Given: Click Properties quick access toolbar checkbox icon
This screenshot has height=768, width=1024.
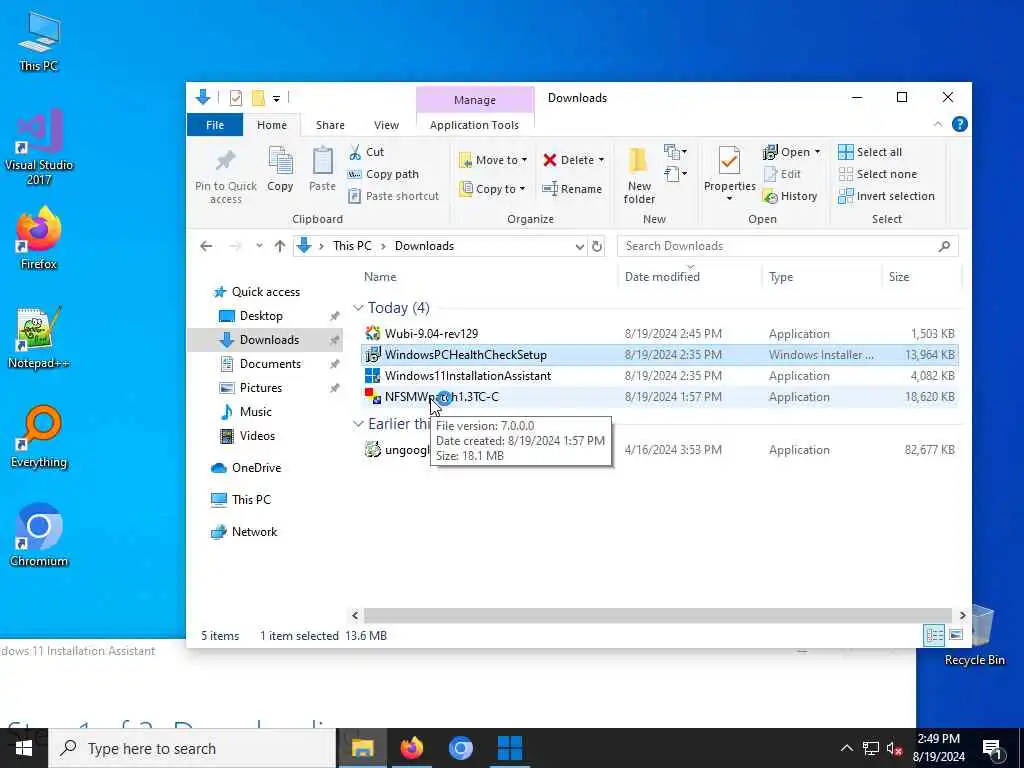Looking at the screenshot, I should (236, 98).
